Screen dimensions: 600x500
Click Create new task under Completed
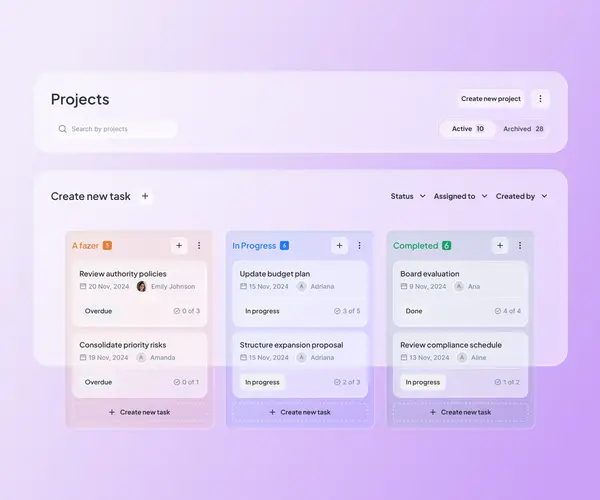461,412
